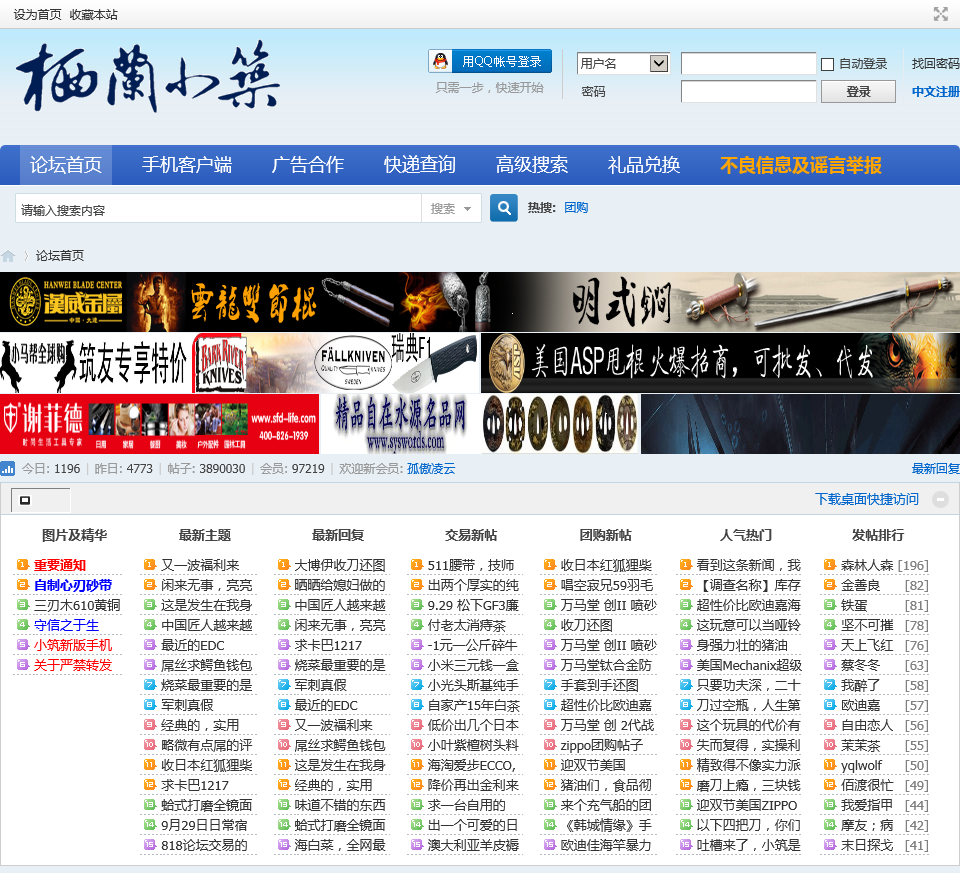This screenshot has width=960, height=873.
Task: Open 不良信息及谣言举报 nav item
Action: coord(800,165)
